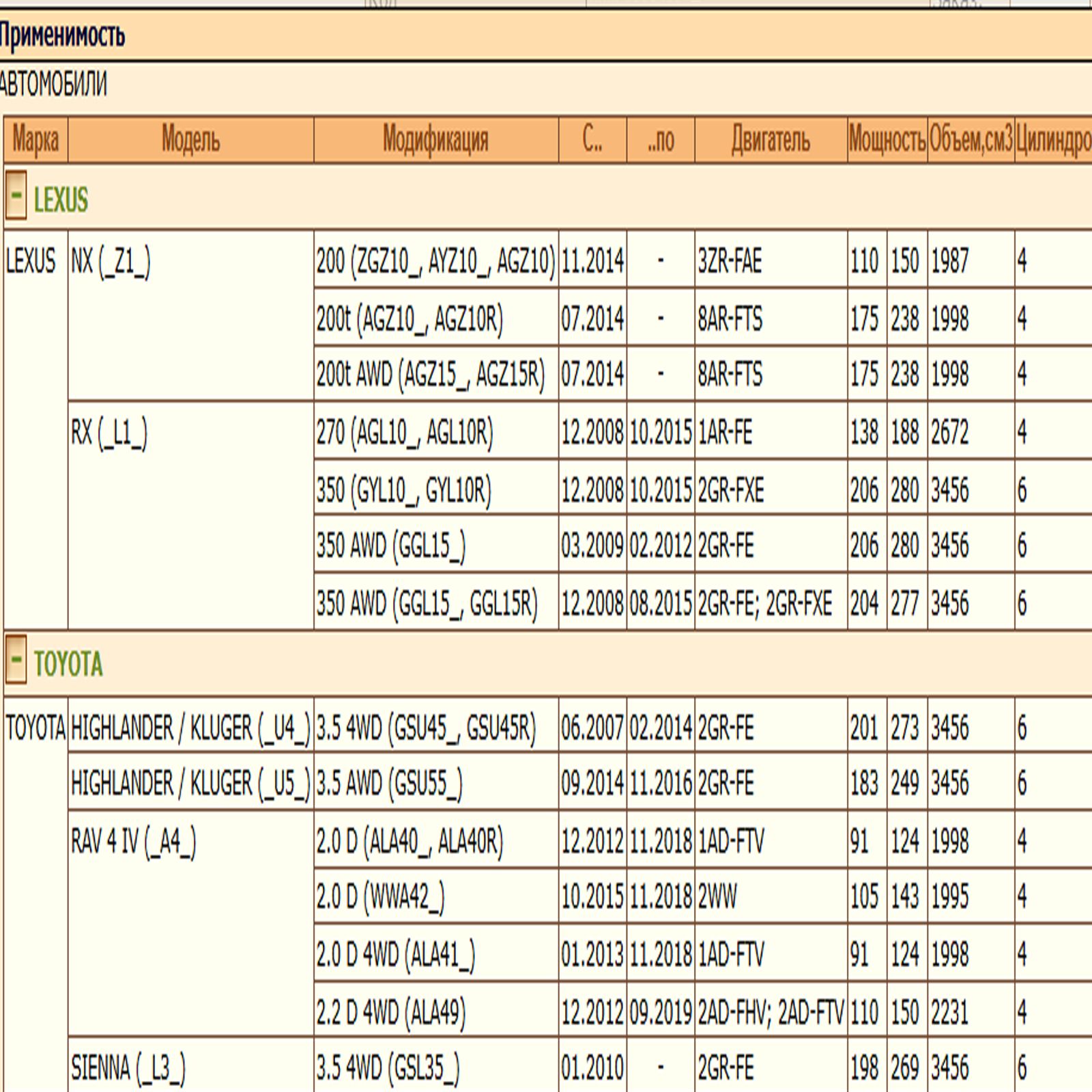This screenshot has width=1092, height=1092.
Task: Select the RX (_L1_) model cell
Action: click(109, 433)
